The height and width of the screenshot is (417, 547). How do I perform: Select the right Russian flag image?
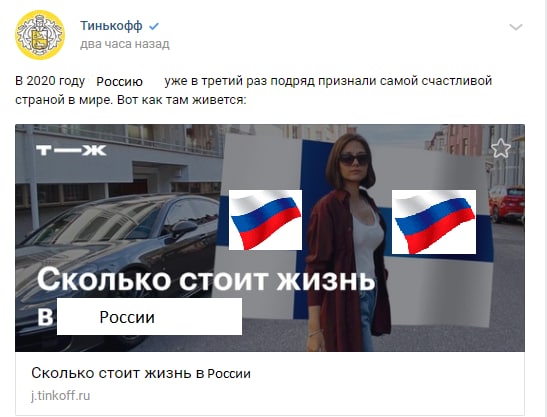click(x=434, y=222)
